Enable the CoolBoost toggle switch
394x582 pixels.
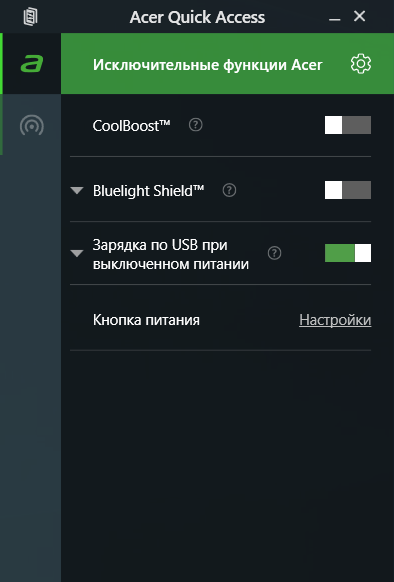coord(348,125)
